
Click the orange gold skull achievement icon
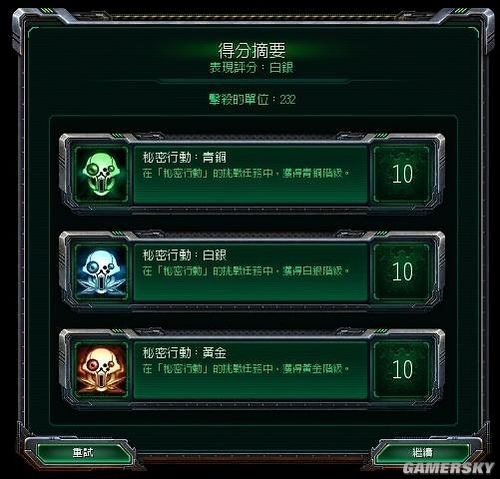click(x=101, y=370)
